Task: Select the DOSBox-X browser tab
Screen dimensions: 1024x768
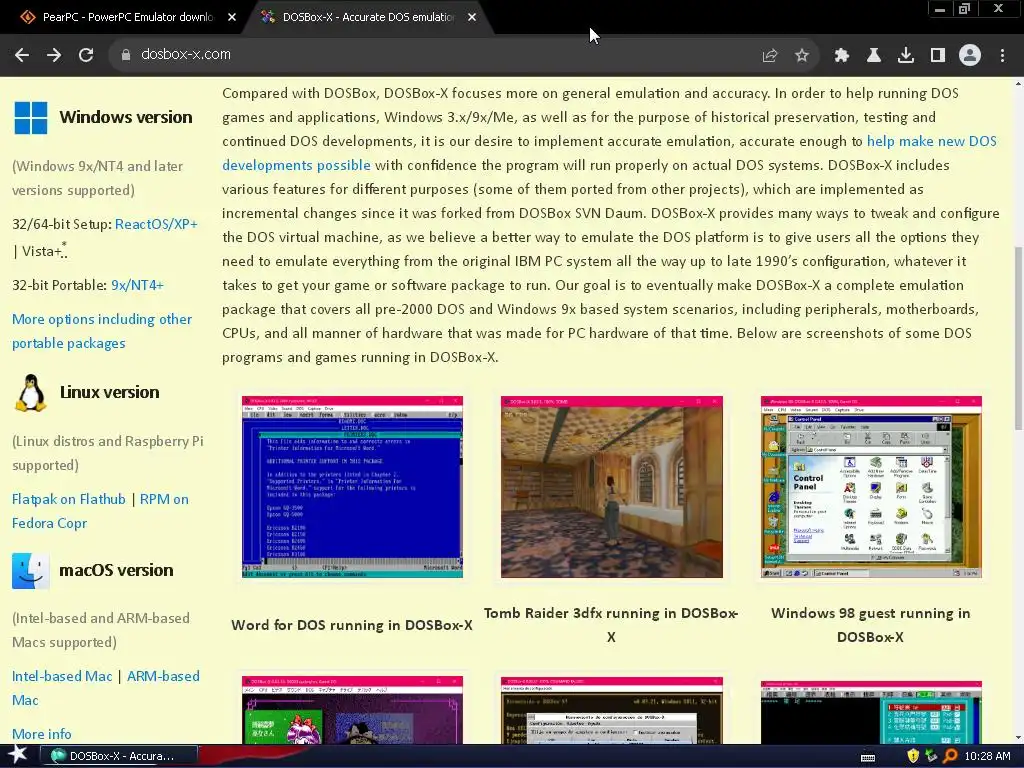Action: (367, 17)
